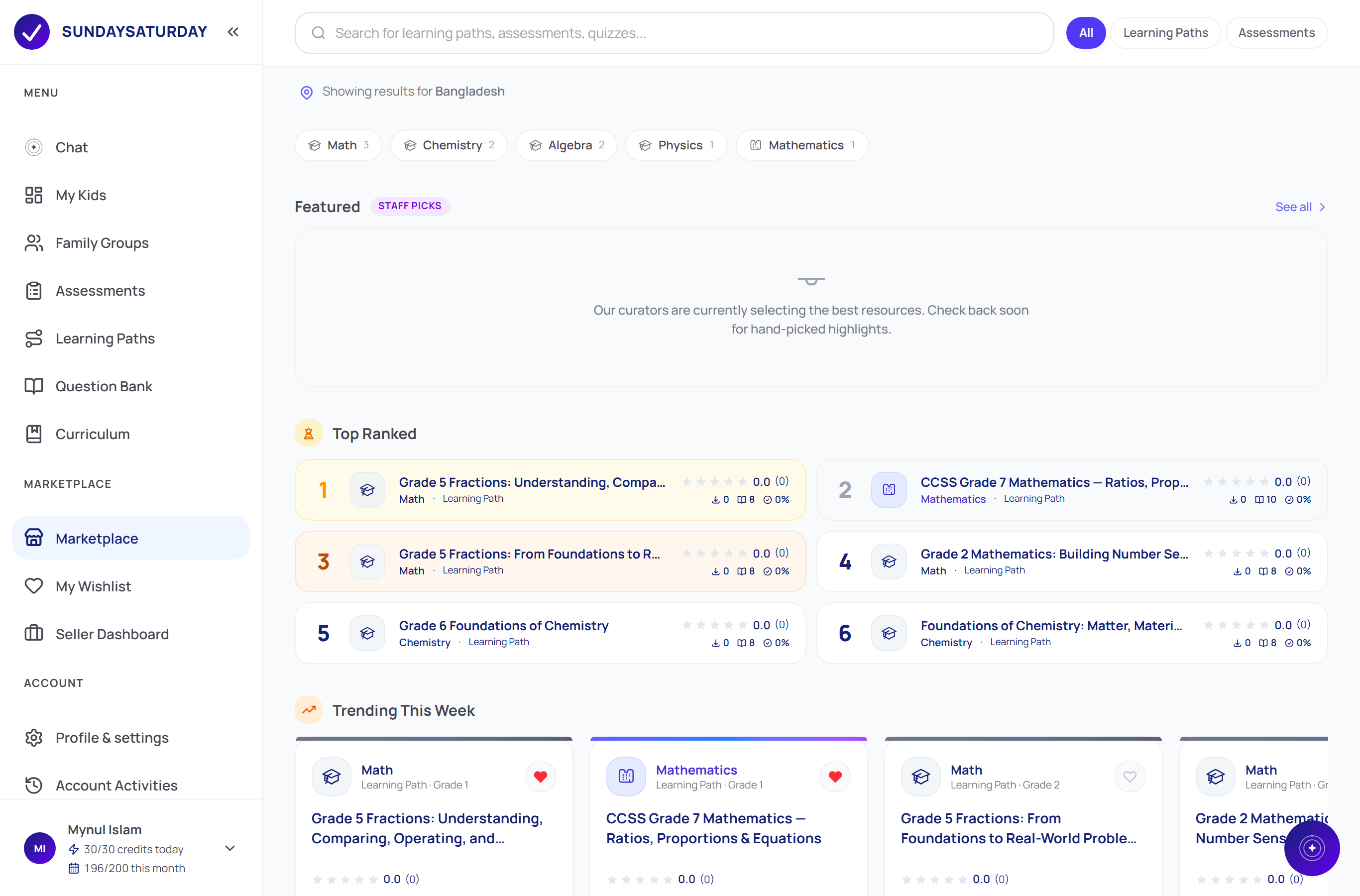Click graduation cap icon on first trending card
Image resolution: width=1360 pixels, height=896 pixels.
coord(332,777)
